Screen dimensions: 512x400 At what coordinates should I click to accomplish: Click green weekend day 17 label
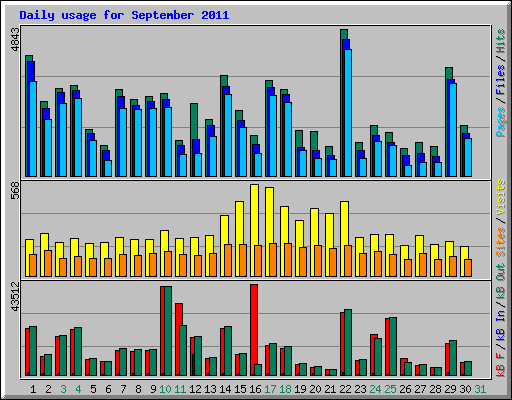270,389
